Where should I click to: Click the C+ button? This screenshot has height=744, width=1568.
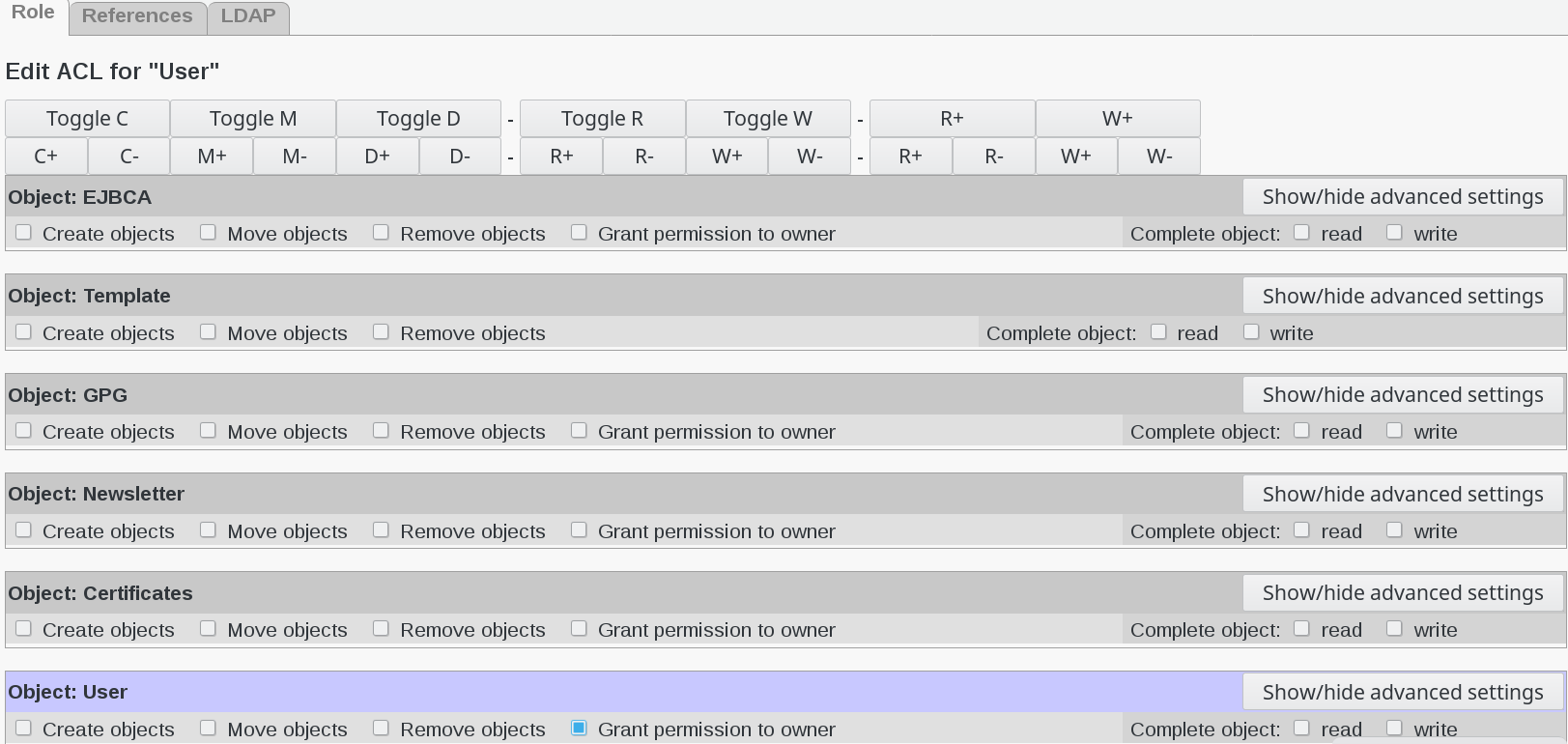pyautogui.click(x=46, y=157)
